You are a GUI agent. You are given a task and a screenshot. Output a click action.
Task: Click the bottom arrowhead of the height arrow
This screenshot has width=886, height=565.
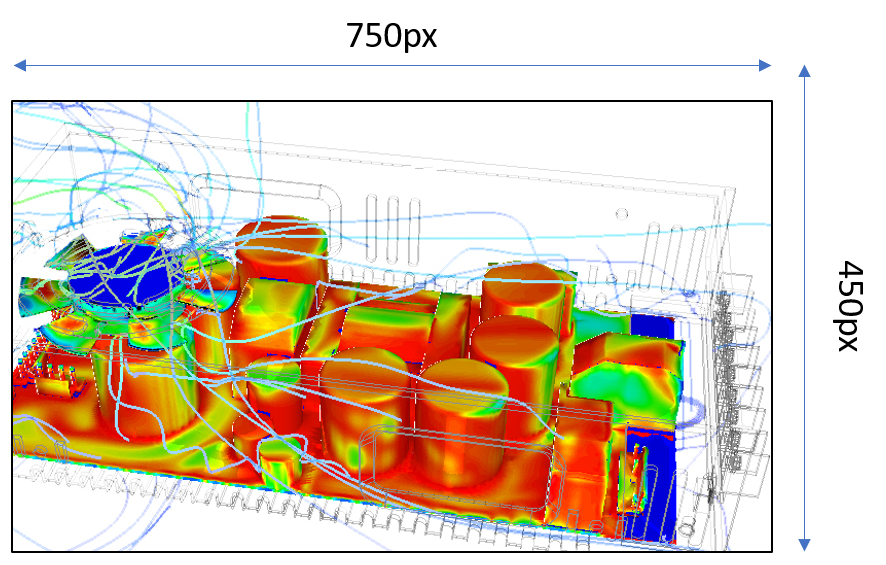tap(805, 545)
